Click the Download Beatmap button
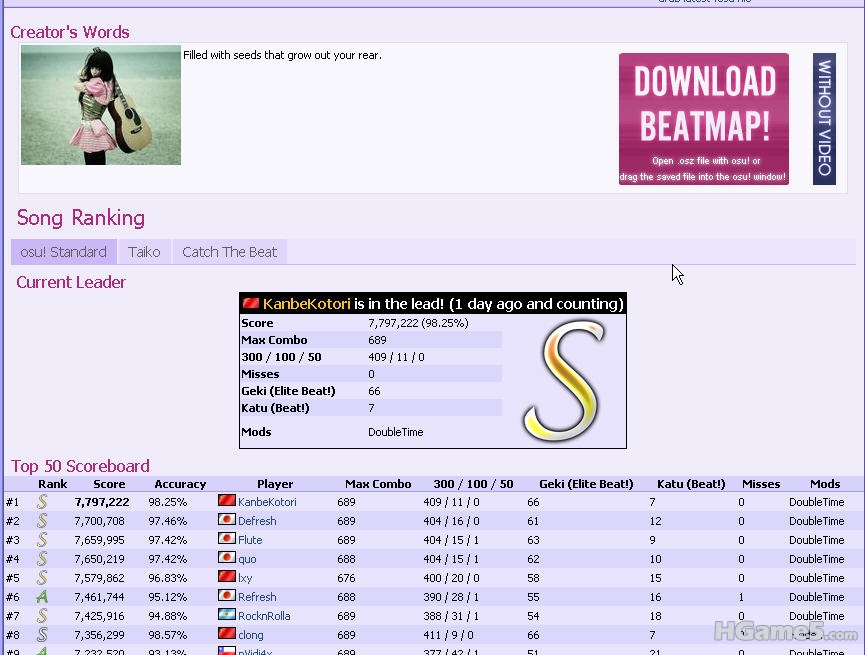This screenshot has height=655, width=865. [x=703, y=119]
